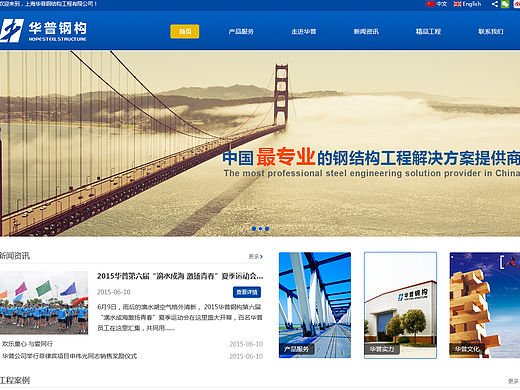This screenshot has height=390, width=520.
Task: Open the 走进华普 menu item
Action: (x=304, y=31)
